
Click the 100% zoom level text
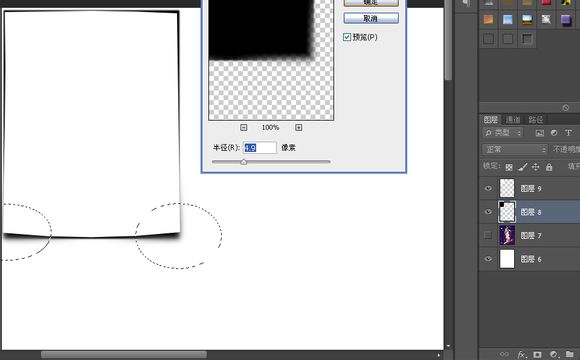click(270, 128)
